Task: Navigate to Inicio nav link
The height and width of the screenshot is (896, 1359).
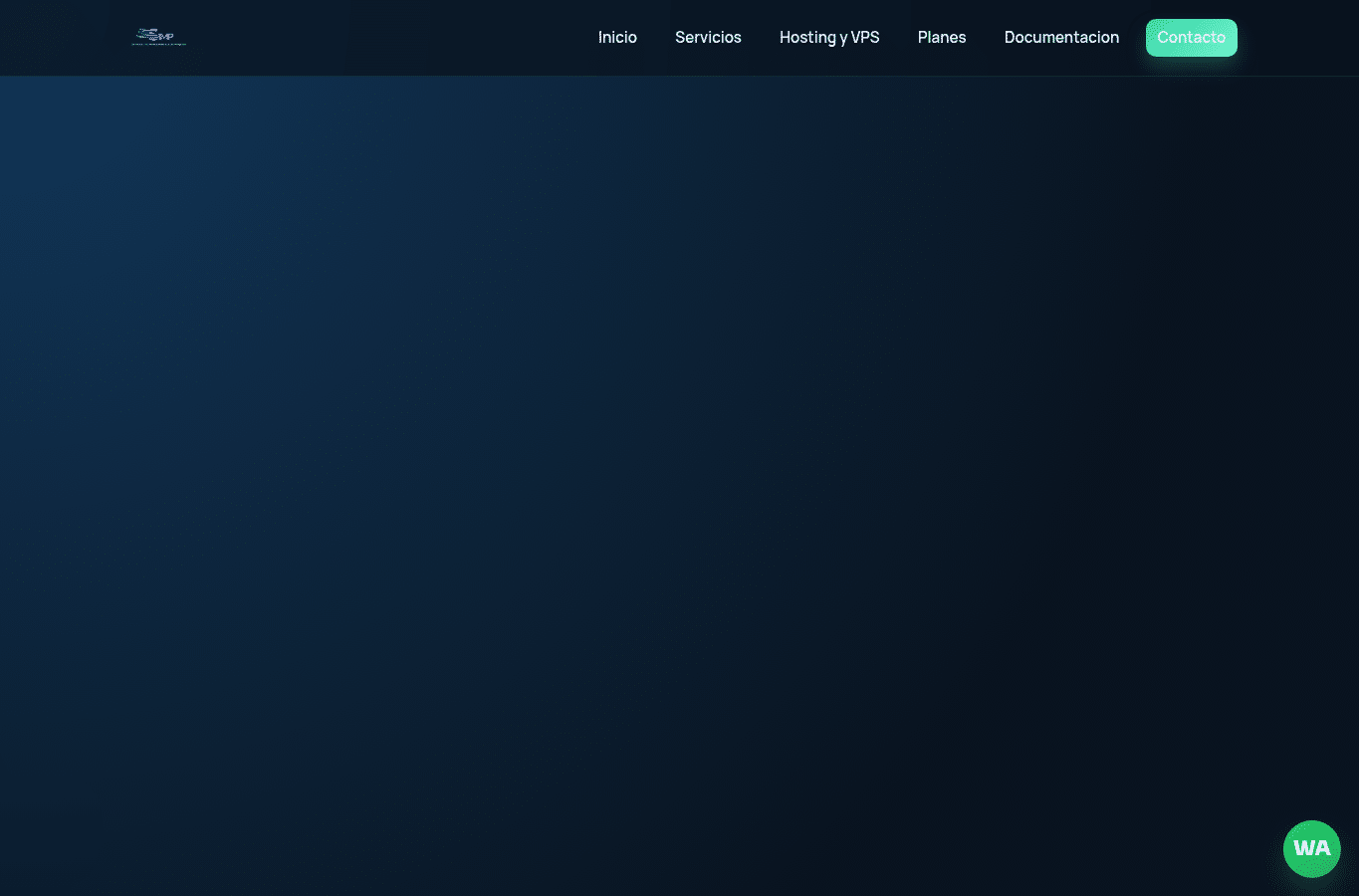Action: (x=617, y=38)
